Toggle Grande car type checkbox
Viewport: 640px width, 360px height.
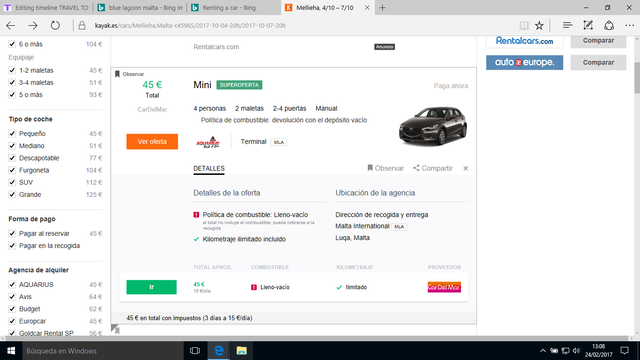[x=12, y=195]
